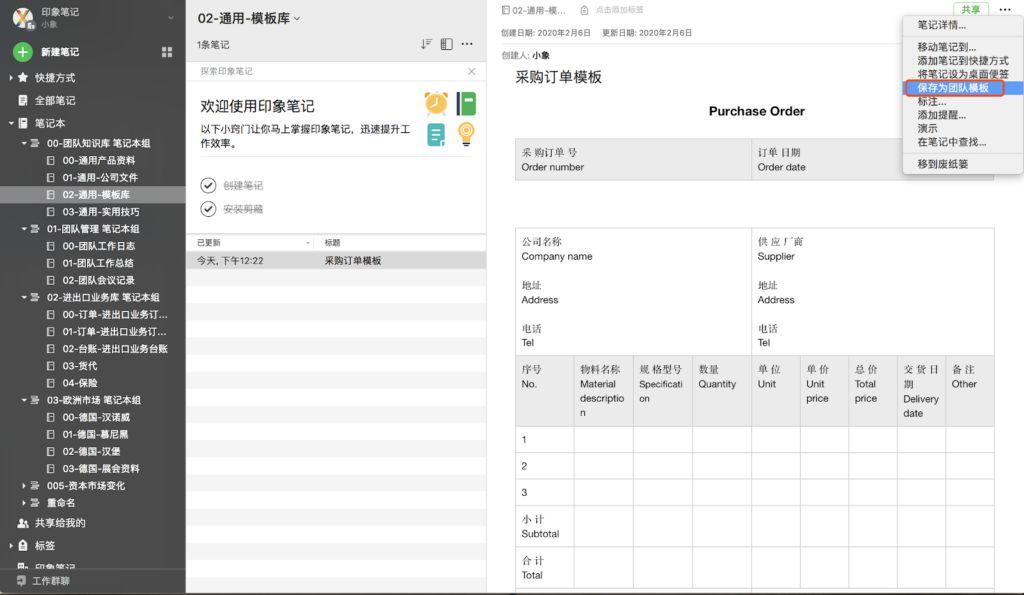Open the 01-德国-慕尼黑 notebook
This screenshot has height=595, width=1024.
pyautogui.click(x=95, y=434)
